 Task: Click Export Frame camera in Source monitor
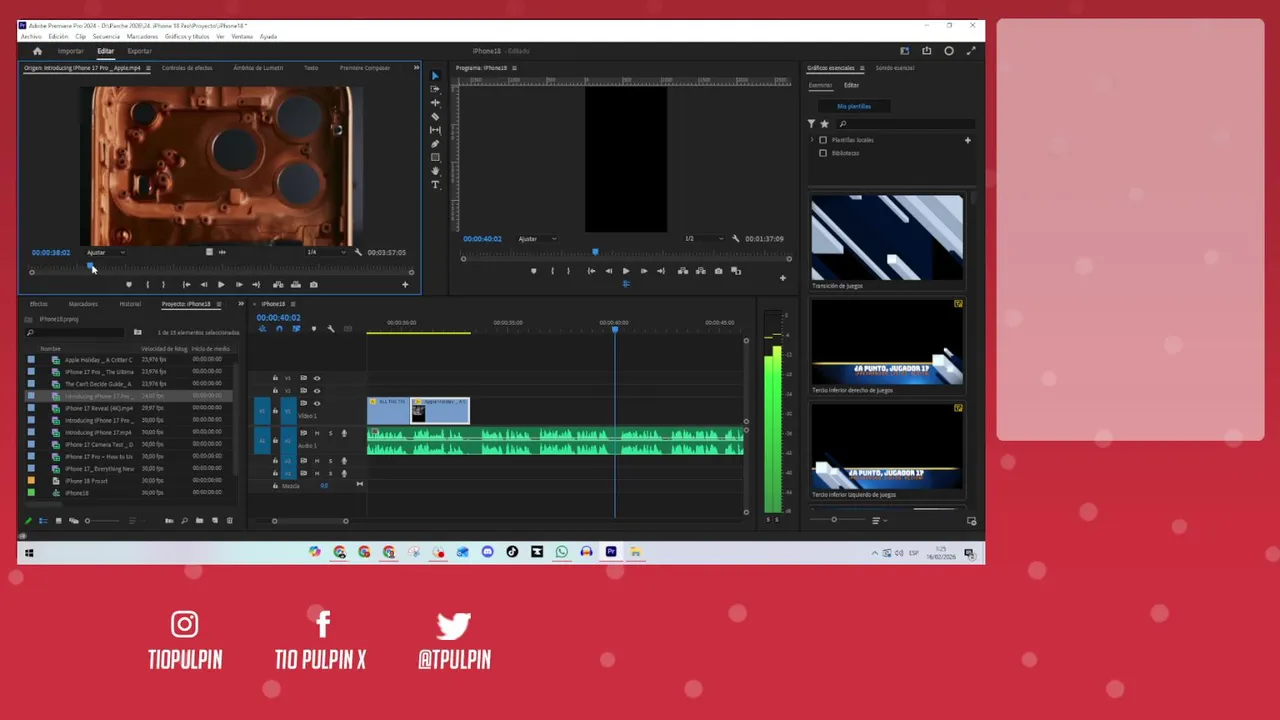click(313, 284)
